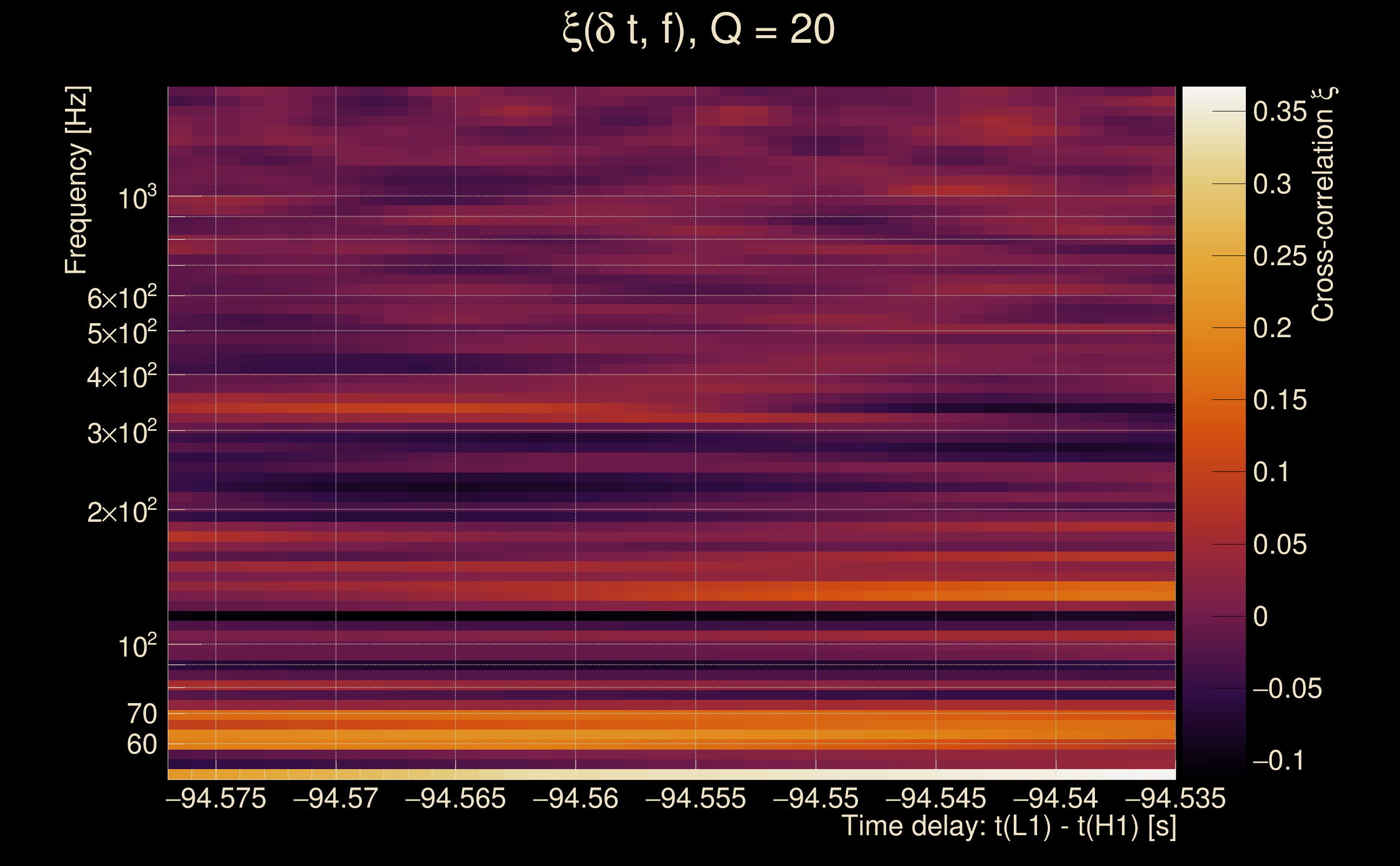
Task: Click the 0 colorbar tick label
Action: pyautogui.click(x=1260, y=617)
